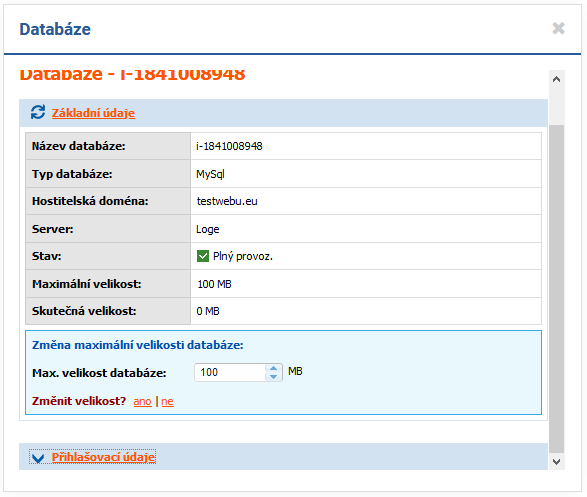Select the database name i-1841008948 value
Screen dimensions: 587x497
(229, 146)
